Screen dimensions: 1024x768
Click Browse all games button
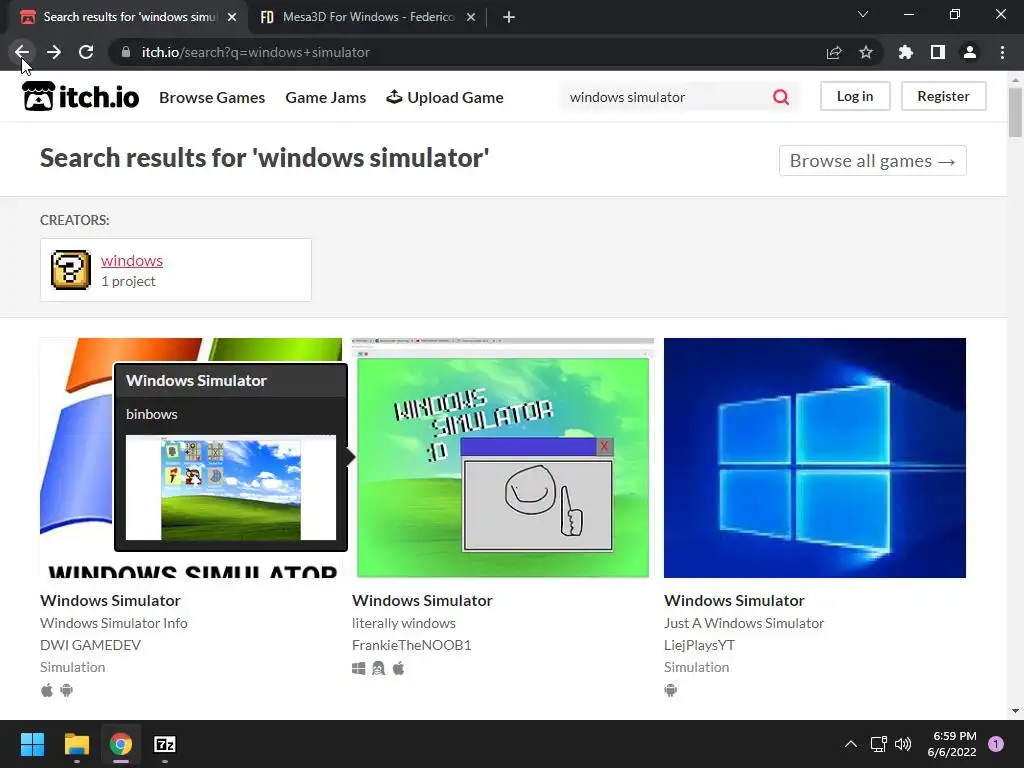click(872, 161)
